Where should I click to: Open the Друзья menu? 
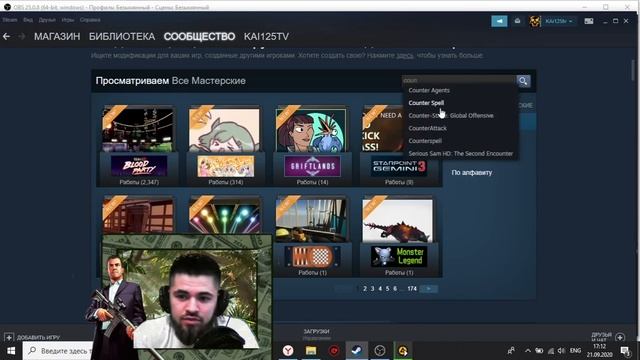[47, 20]
